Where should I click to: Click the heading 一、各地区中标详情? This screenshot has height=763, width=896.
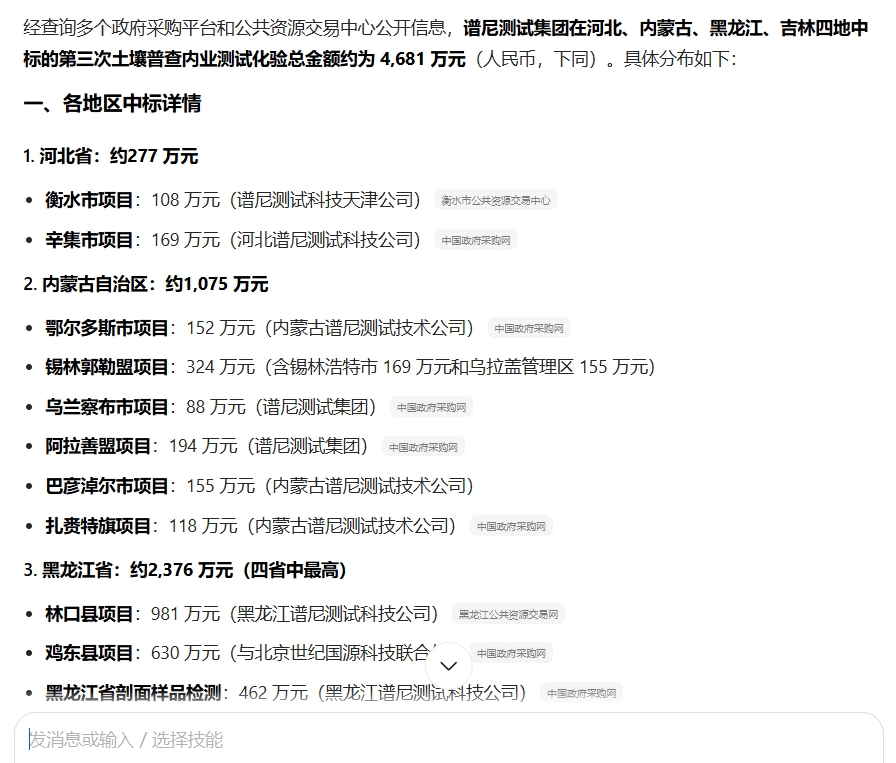click(113, 103)
